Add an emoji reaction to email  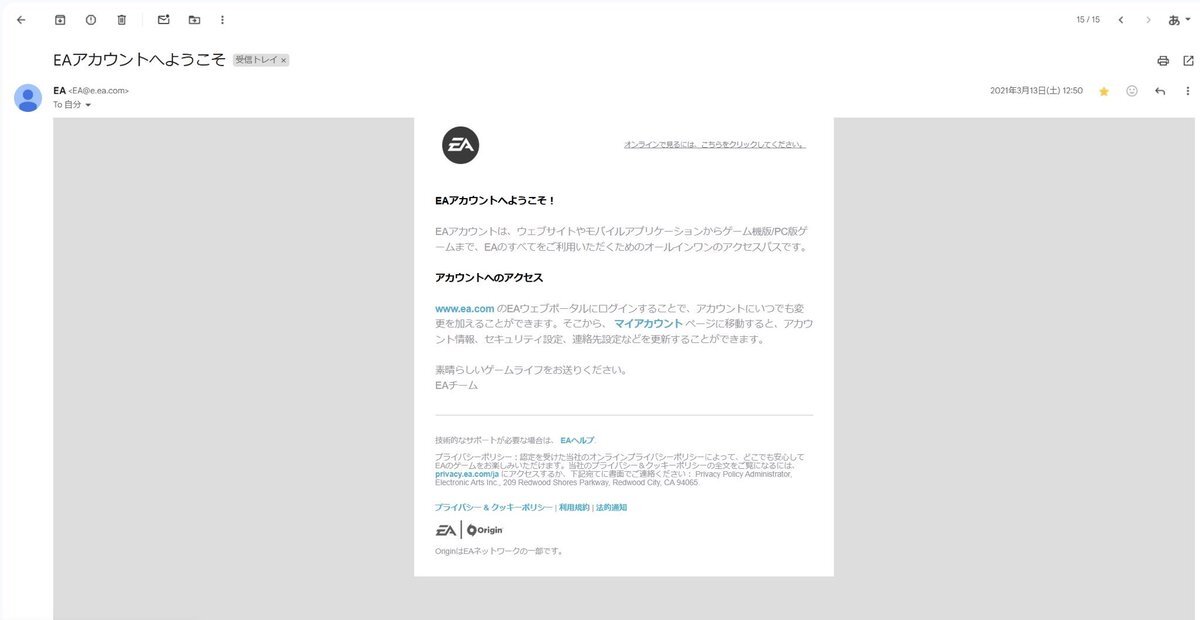click(x=1132, y=91)
